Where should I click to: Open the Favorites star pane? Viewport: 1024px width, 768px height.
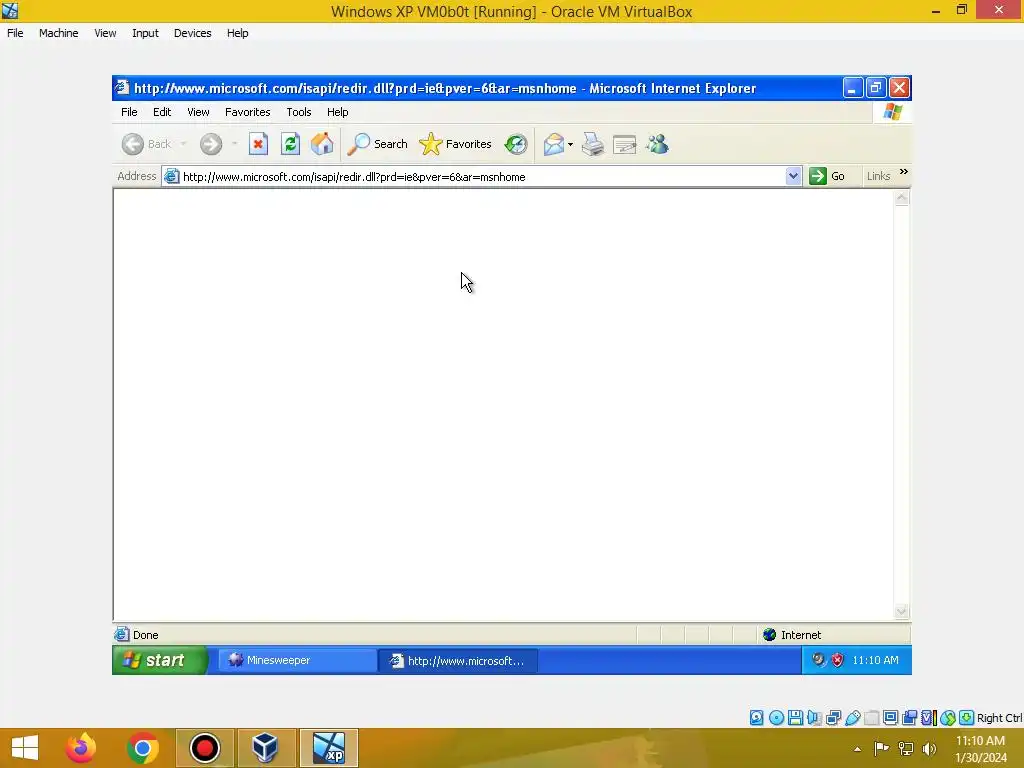[x=455, y=144]
